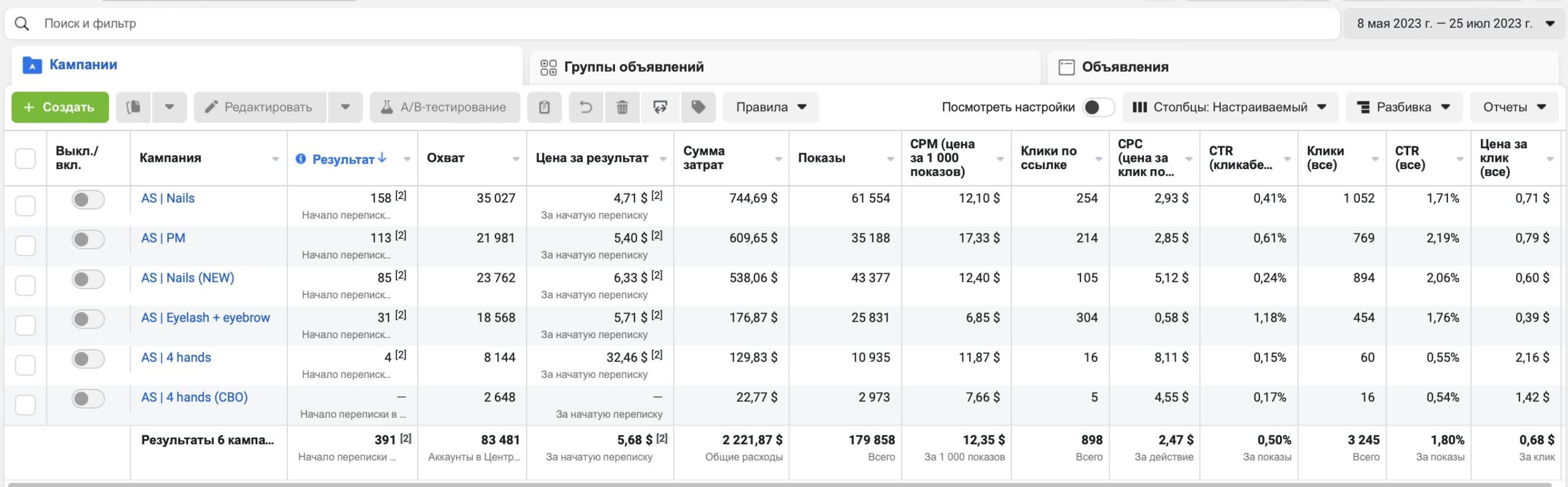
Task: Open the AS | PM campaign link
Action: pyautogui.click(x=163, y=238)
